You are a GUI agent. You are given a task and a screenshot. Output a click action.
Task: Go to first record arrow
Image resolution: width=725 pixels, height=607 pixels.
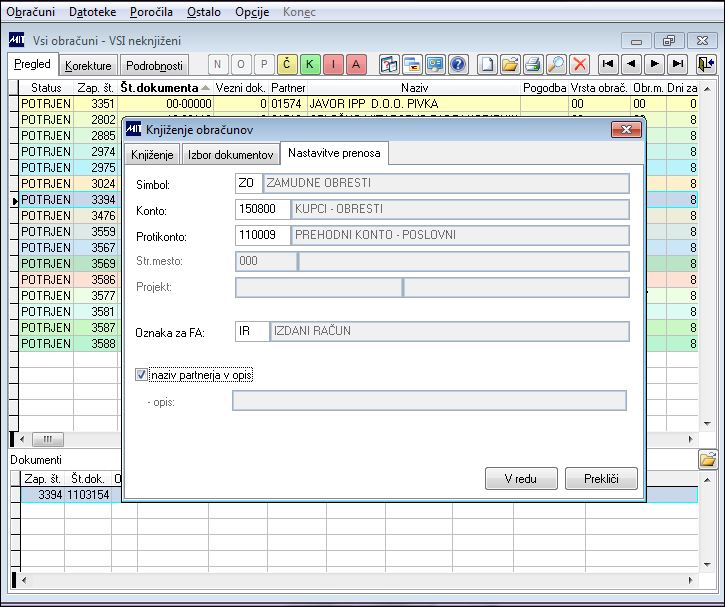(x=608, y=64)
